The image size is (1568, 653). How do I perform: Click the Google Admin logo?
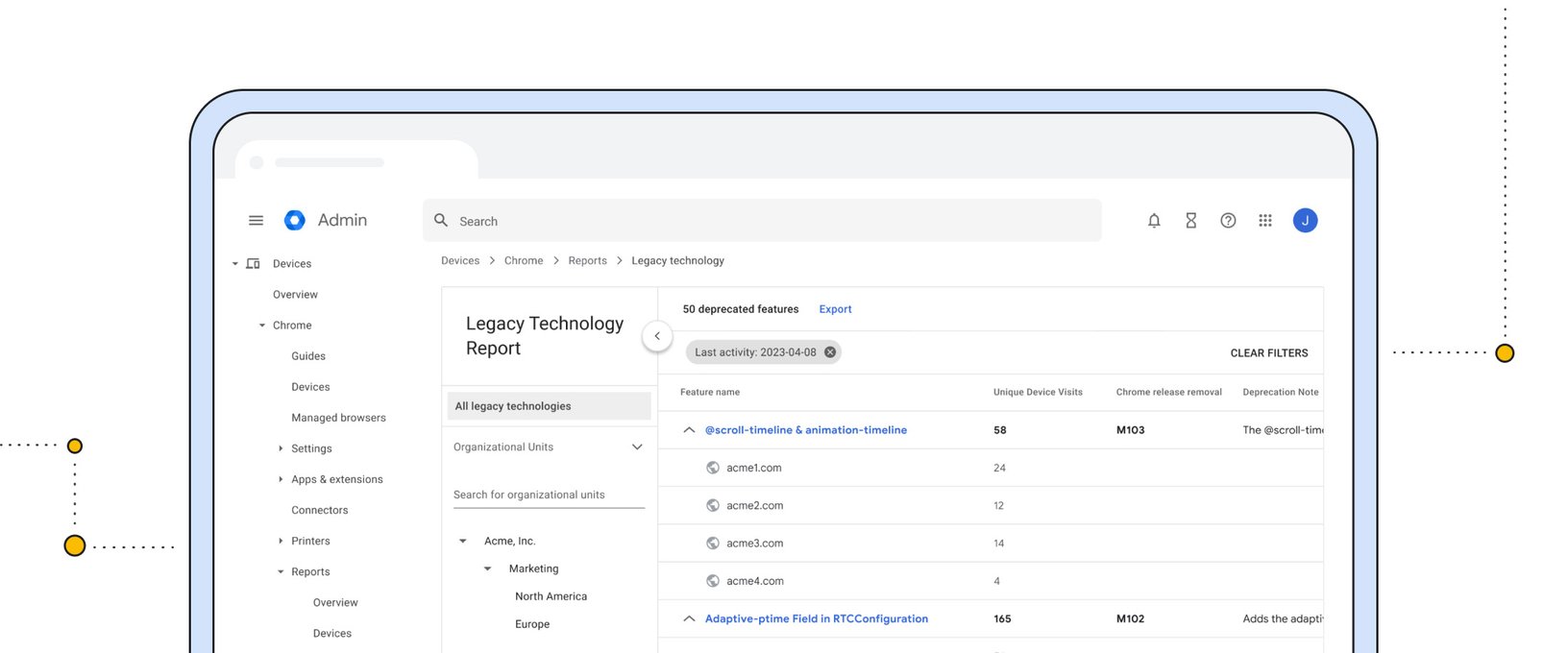click(295, 220)
